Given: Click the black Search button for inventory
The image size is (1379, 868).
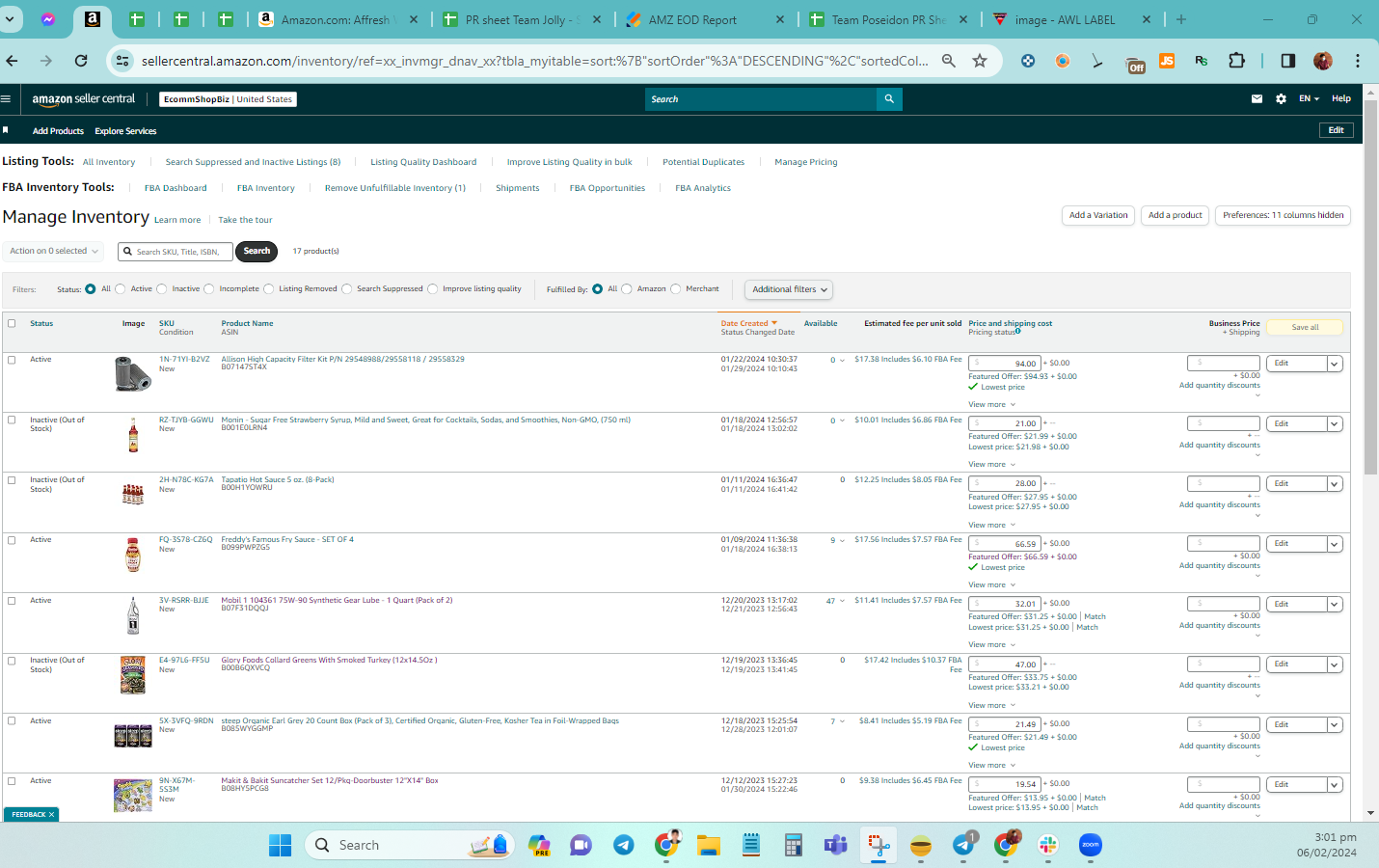Looking at the screenshot, I should coord(257,251).
